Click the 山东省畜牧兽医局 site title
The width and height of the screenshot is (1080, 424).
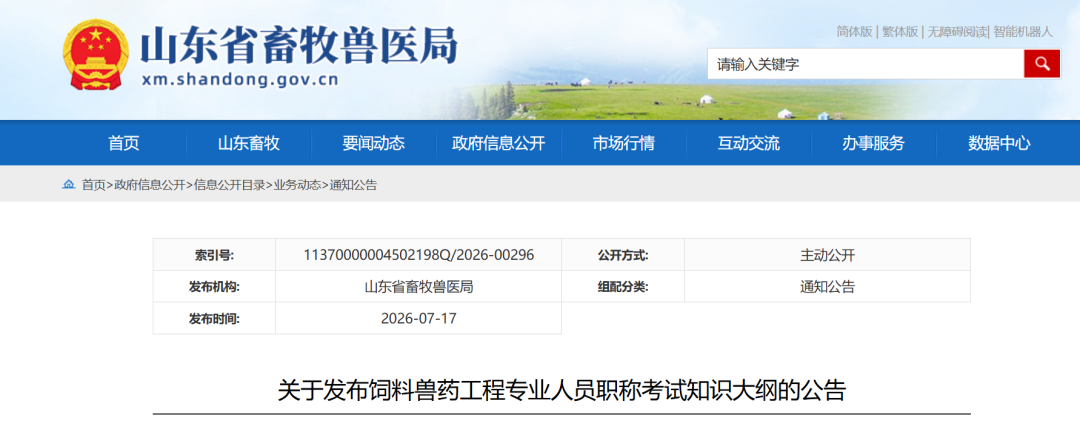[300, 46]
